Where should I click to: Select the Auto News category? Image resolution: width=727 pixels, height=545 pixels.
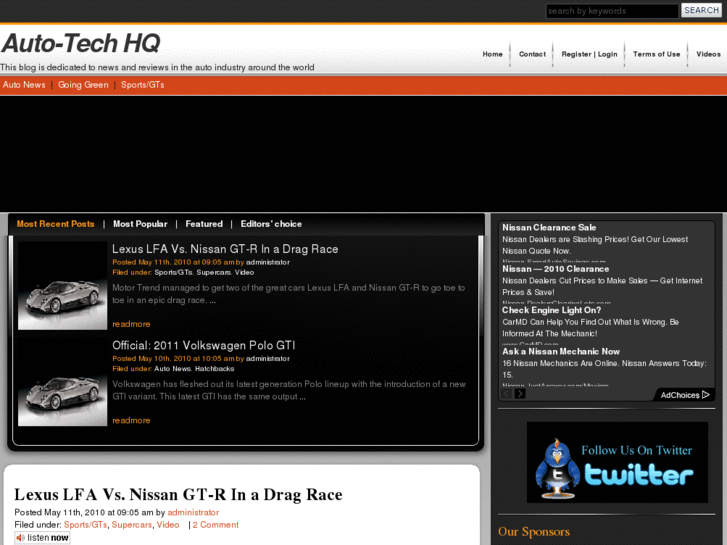[24, 85]
